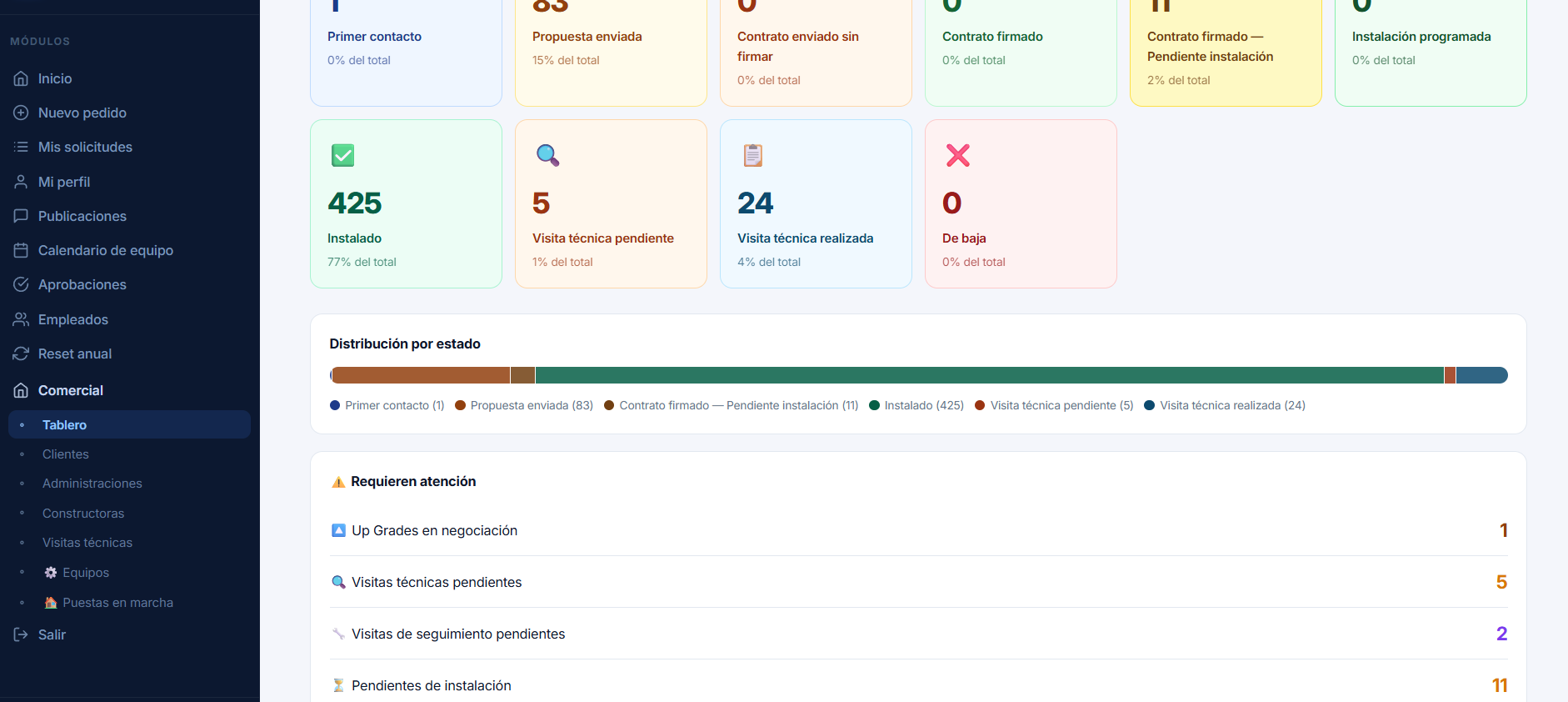Open Puestas en marcha submenu item
Viewport: 1568px width, 702px height.
(129, 603)
